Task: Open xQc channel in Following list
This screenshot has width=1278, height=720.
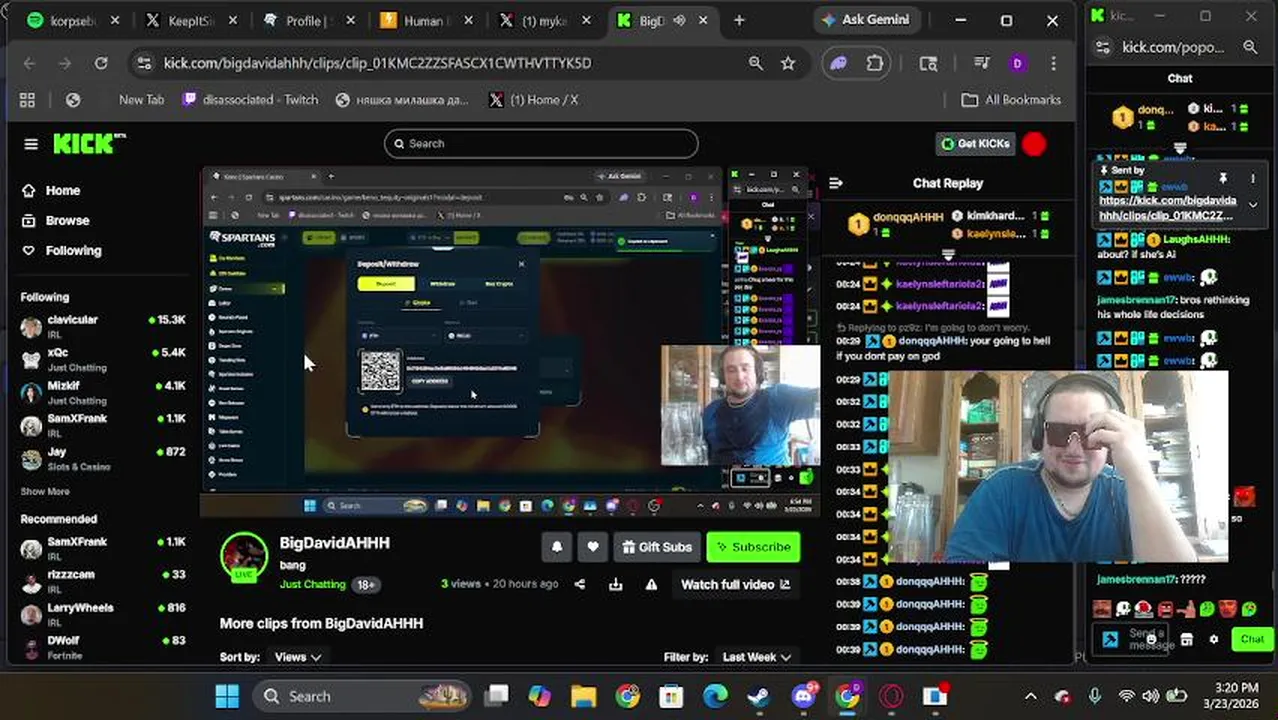Action: coord(103,359)
